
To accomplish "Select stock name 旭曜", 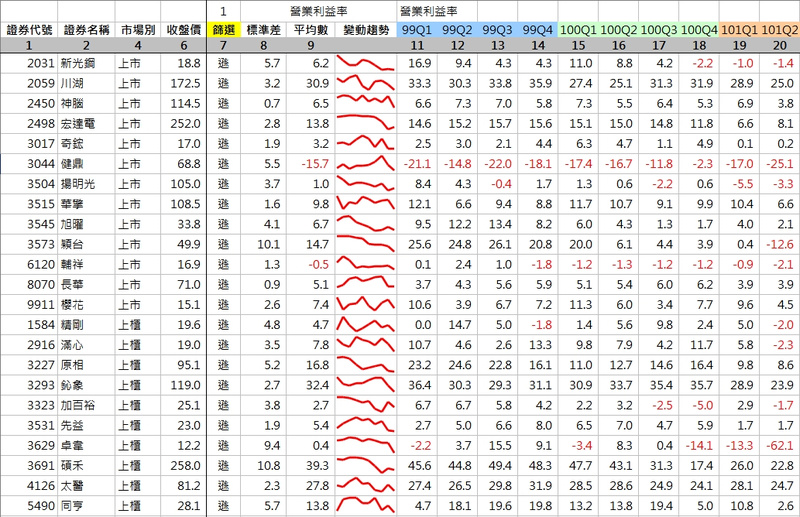I will (x=72, y=224).
